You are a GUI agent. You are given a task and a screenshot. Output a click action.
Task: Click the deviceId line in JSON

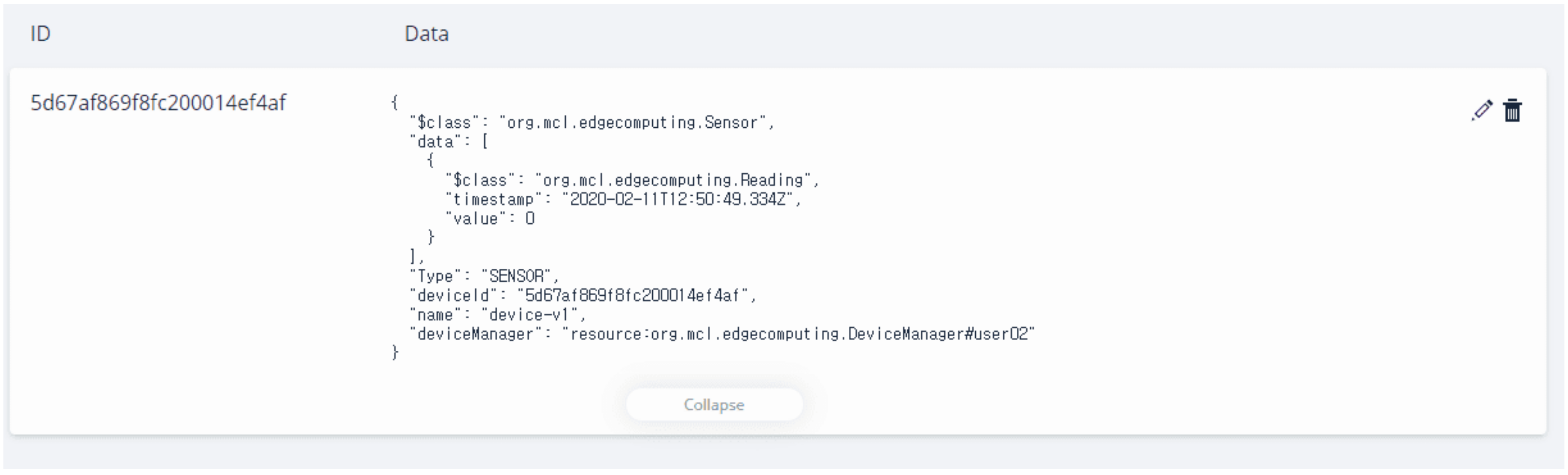(x=582, y=295)
